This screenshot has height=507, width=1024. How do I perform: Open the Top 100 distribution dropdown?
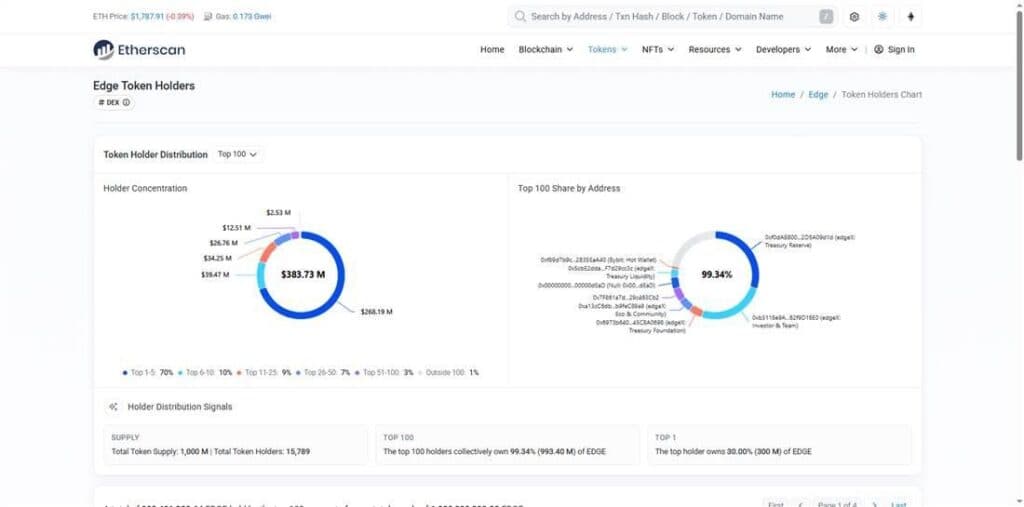point(238,154)
